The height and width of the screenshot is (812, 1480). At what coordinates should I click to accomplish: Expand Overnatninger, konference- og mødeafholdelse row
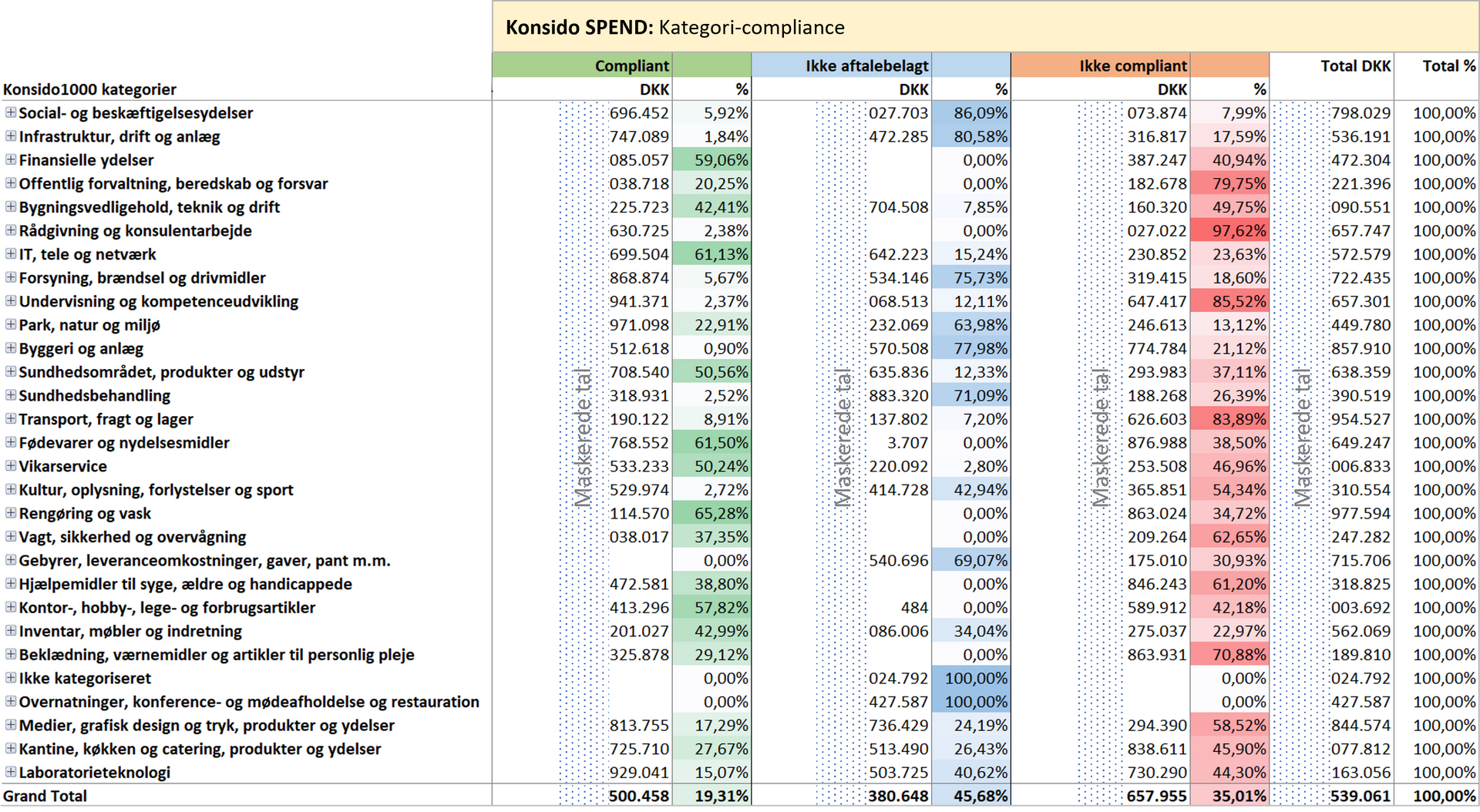click(11, 701)
